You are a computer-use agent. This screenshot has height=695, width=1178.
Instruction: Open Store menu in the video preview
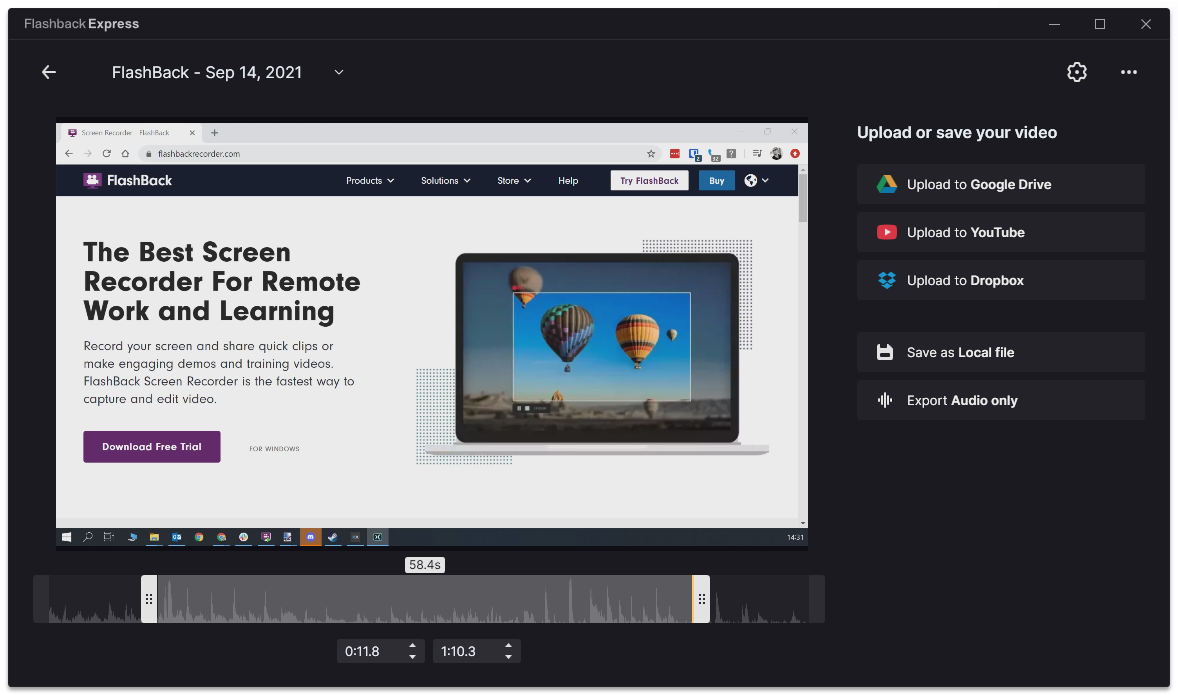coord(514,180)
